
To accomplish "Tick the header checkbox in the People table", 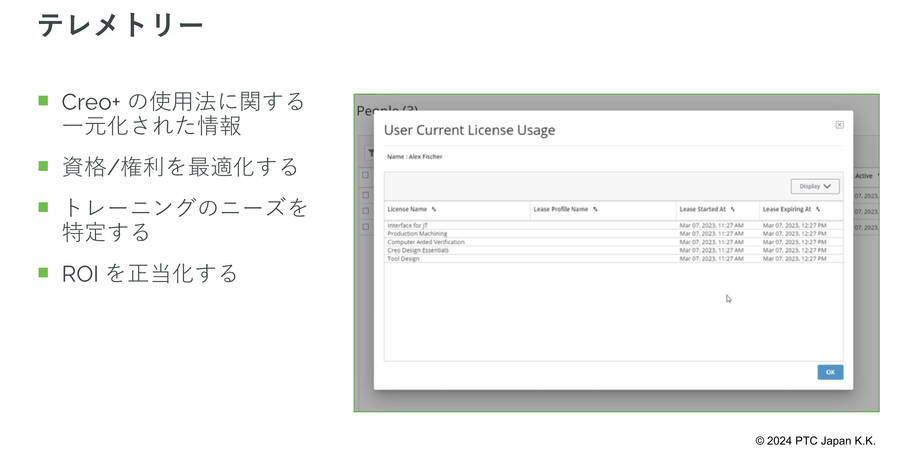I will click(x=366, y=176).
